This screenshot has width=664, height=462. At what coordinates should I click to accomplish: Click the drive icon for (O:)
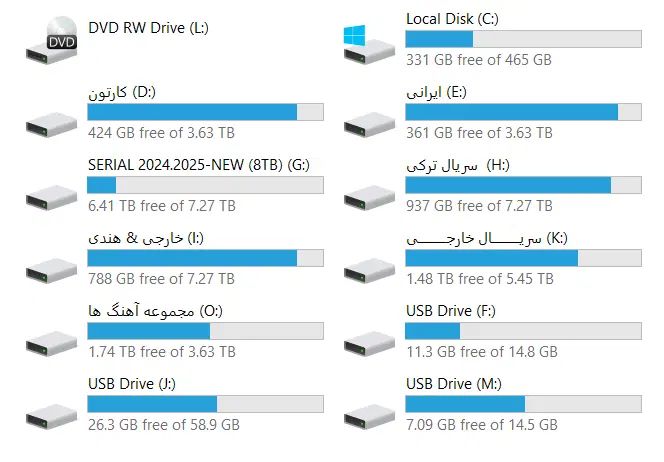52,343
